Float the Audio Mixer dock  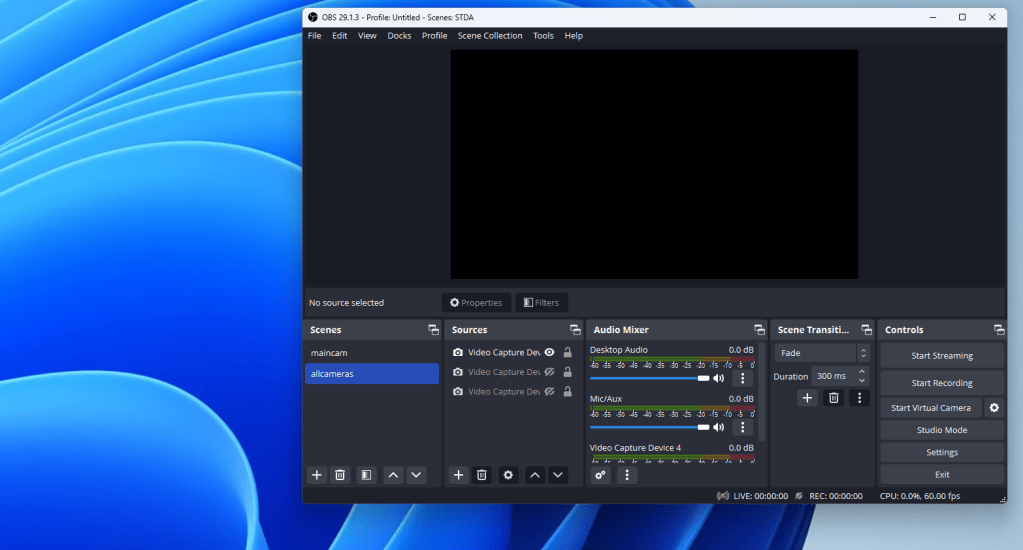click(759, 329)
